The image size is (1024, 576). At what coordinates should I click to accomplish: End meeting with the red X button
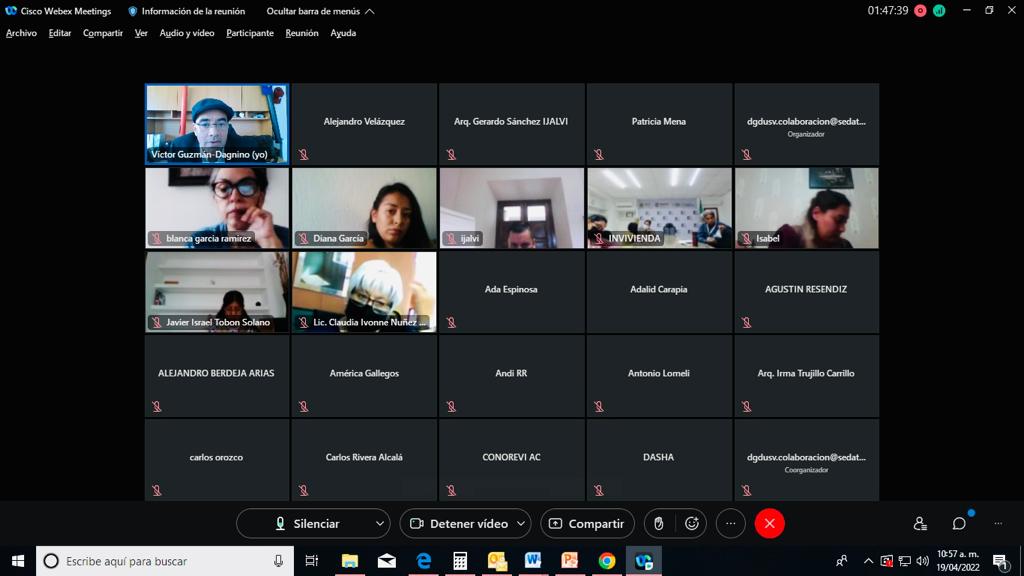[769, 524]
